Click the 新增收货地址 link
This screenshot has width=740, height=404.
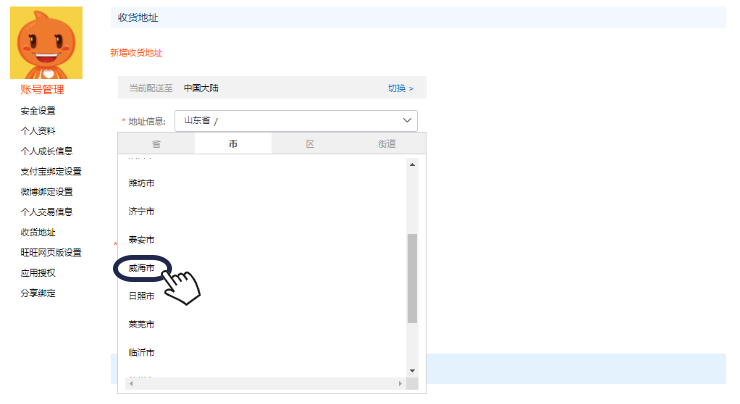coord(136,52)
